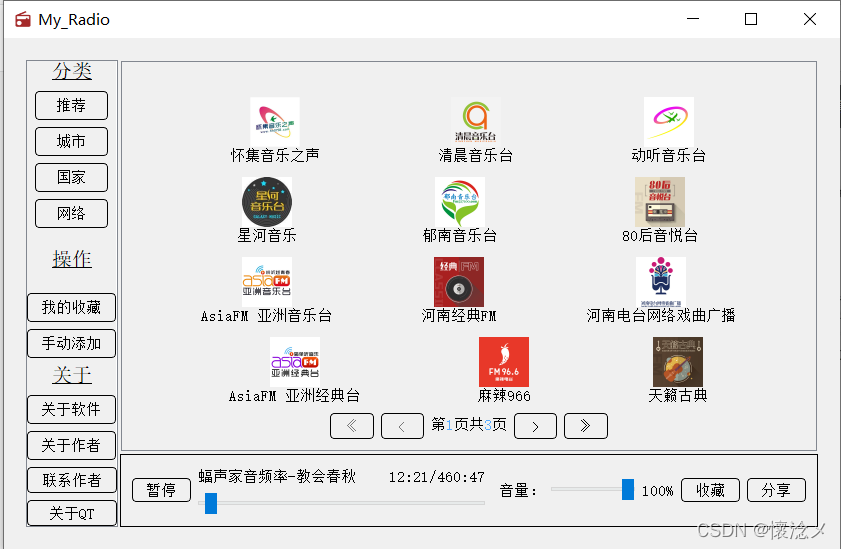The width and height of the screenshot is (841, 549).
Task: Click the playback progress slider handle
Action: pos(211,503)
